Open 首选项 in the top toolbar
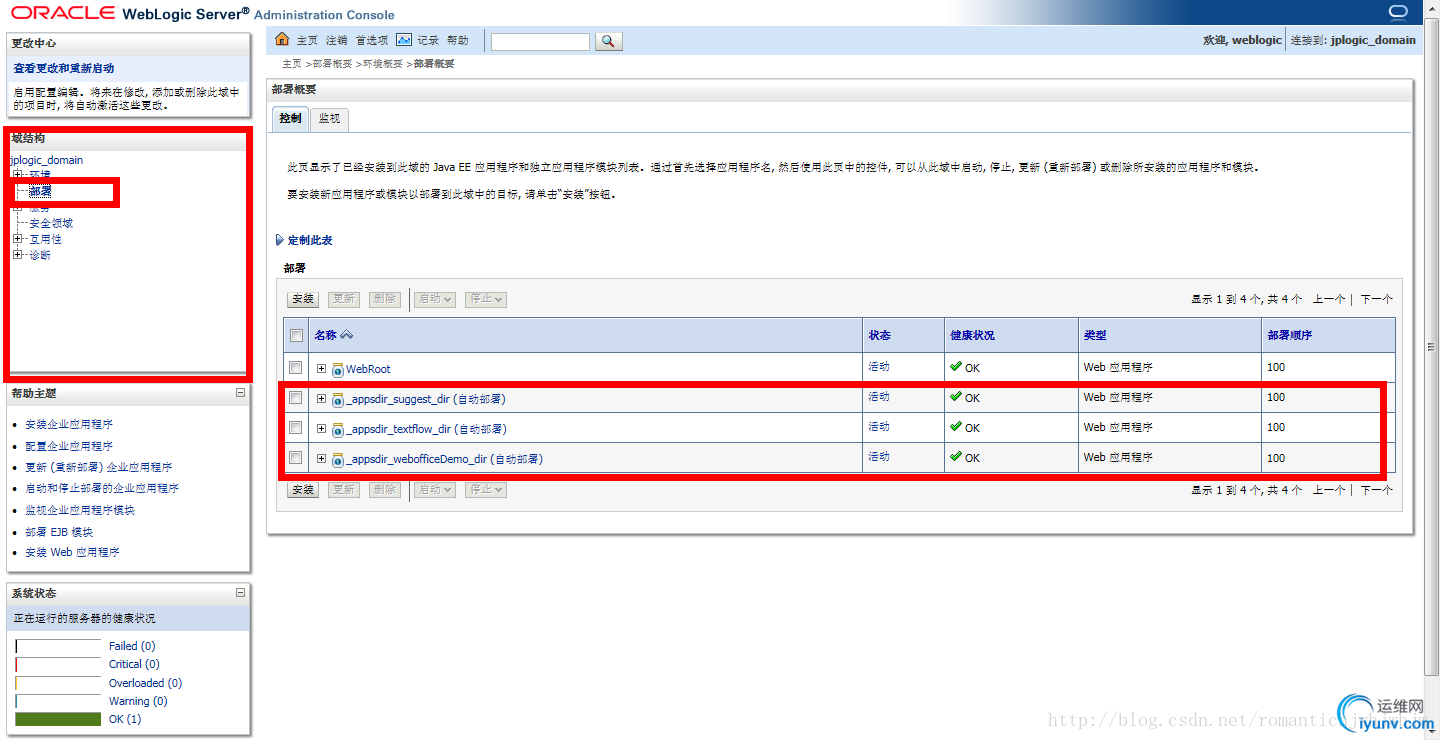The height and width of the screenshot is (740, 1440). point(371,41)
